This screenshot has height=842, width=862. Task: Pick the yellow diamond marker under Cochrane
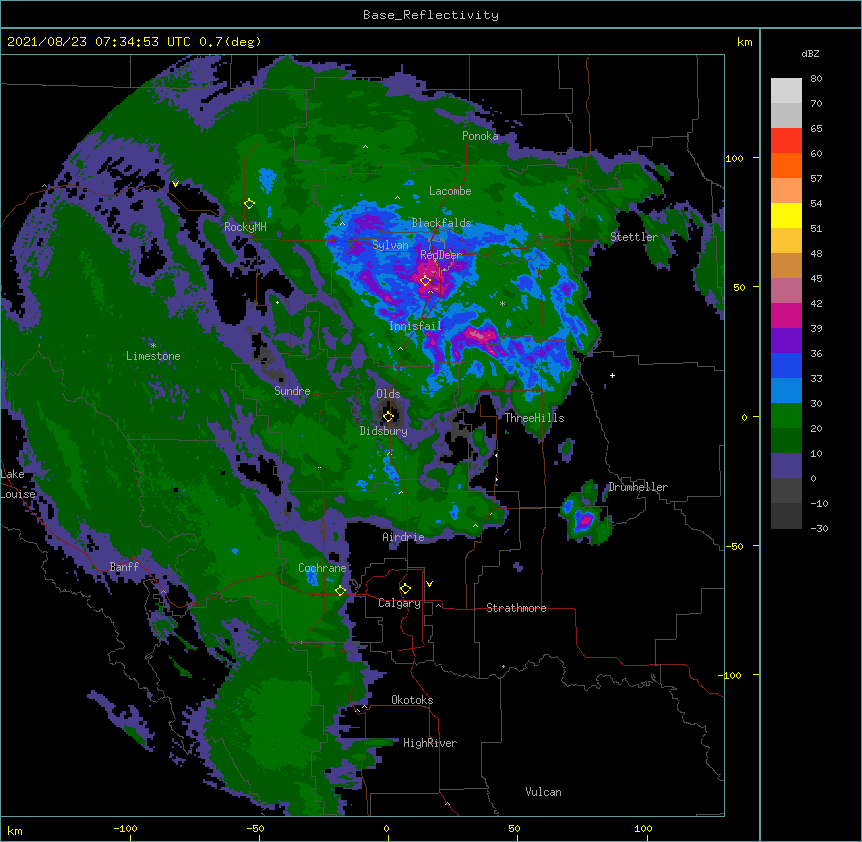(x=340, y=590)
